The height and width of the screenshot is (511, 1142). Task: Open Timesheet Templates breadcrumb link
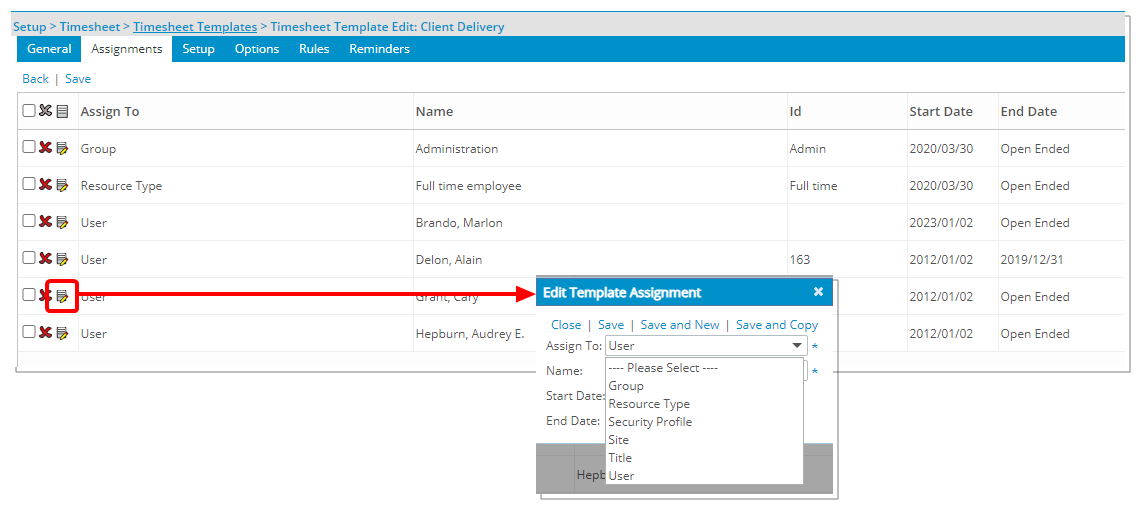[x=195, y=27]
